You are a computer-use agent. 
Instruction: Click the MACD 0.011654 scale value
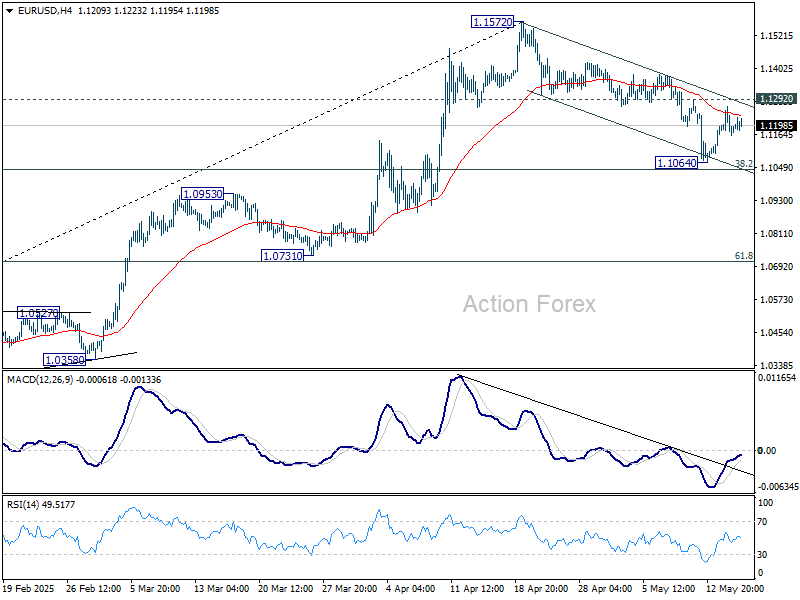(x=777, y=378)
